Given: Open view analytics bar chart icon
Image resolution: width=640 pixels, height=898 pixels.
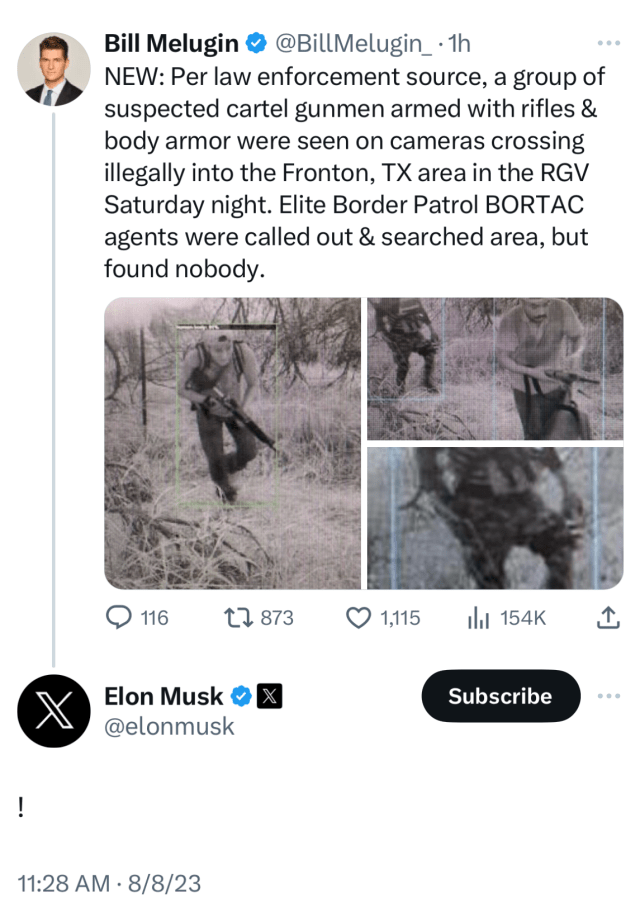Looking at the screenshot, I should [478, 617].
